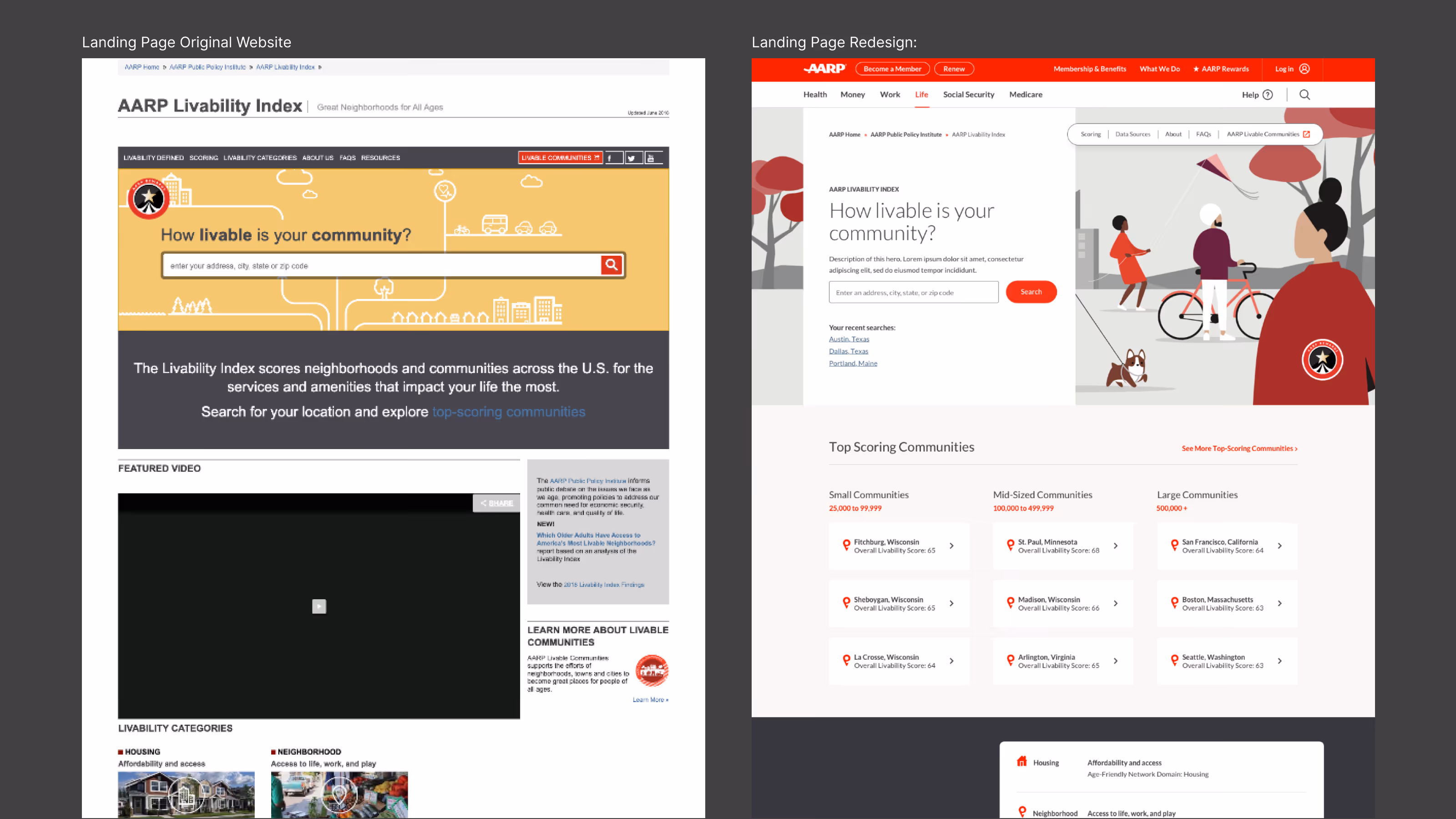The width and height of the screenshot is (1456, 819).
Task: Click the Housing category thumbnail image
Action: 186,794
